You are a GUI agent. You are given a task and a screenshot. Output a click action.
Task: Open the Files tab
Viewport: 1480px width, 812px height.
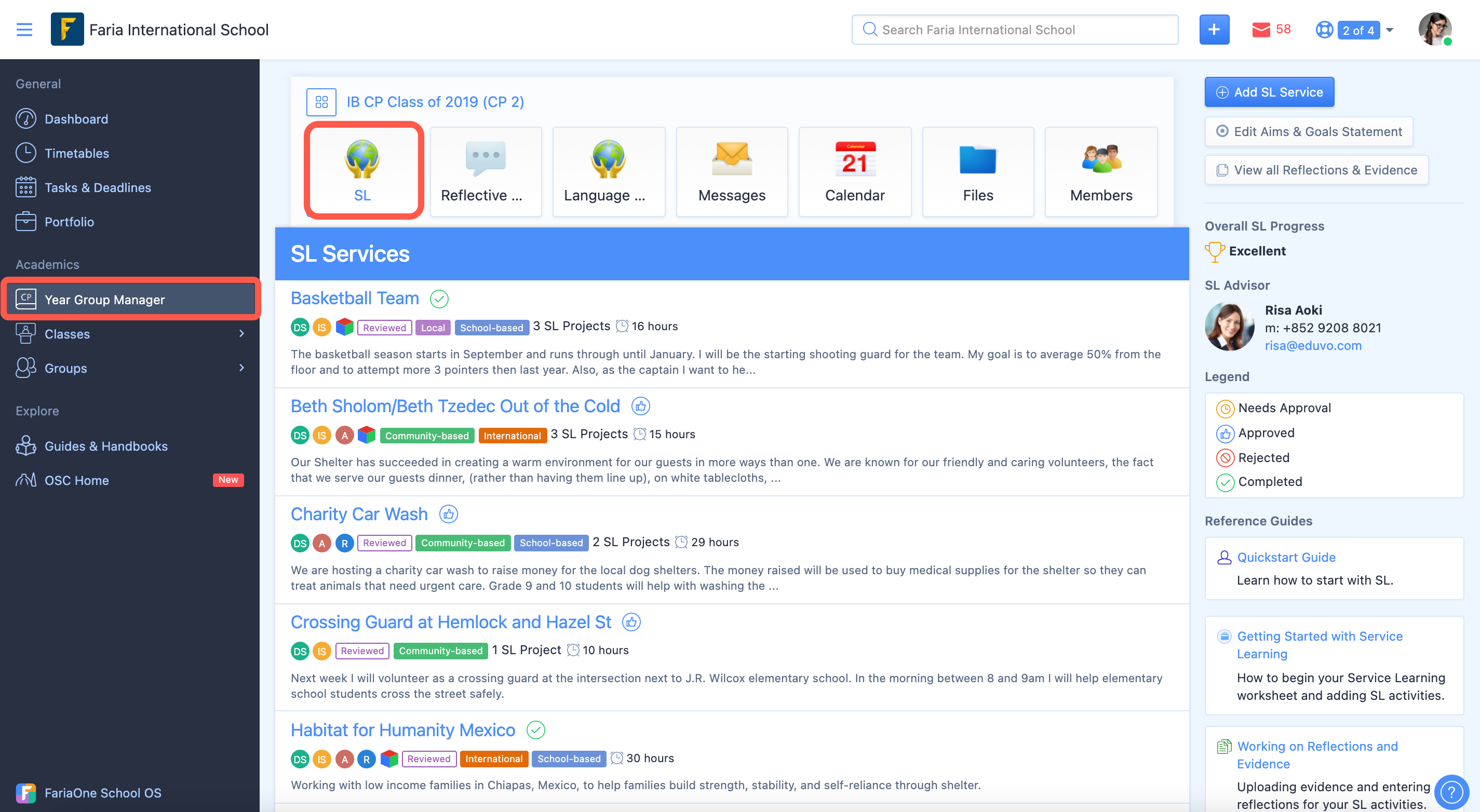(977, 171)
